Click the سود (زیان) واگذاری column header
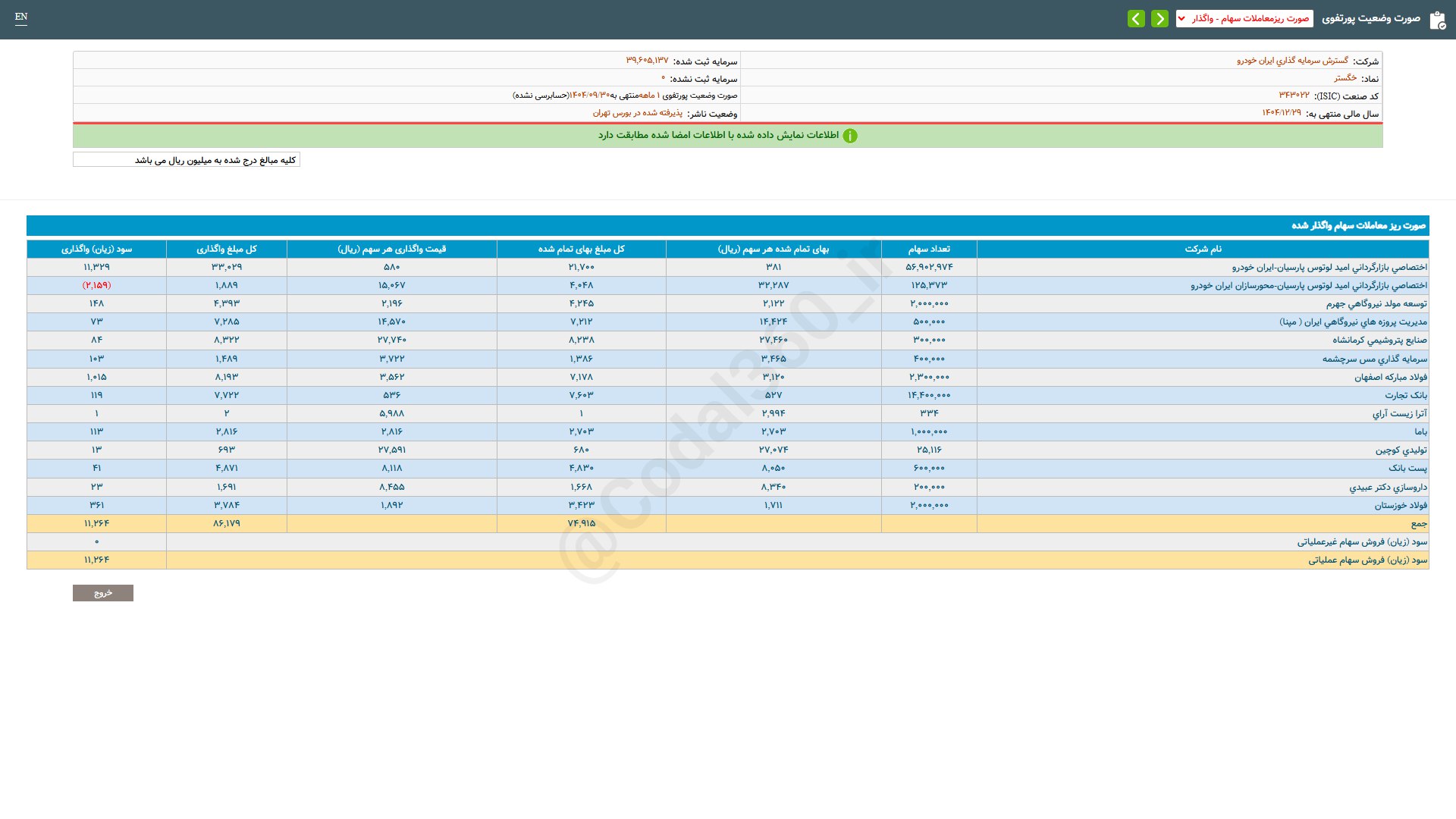Viewport: 1456px width, 819px height. 96,249
